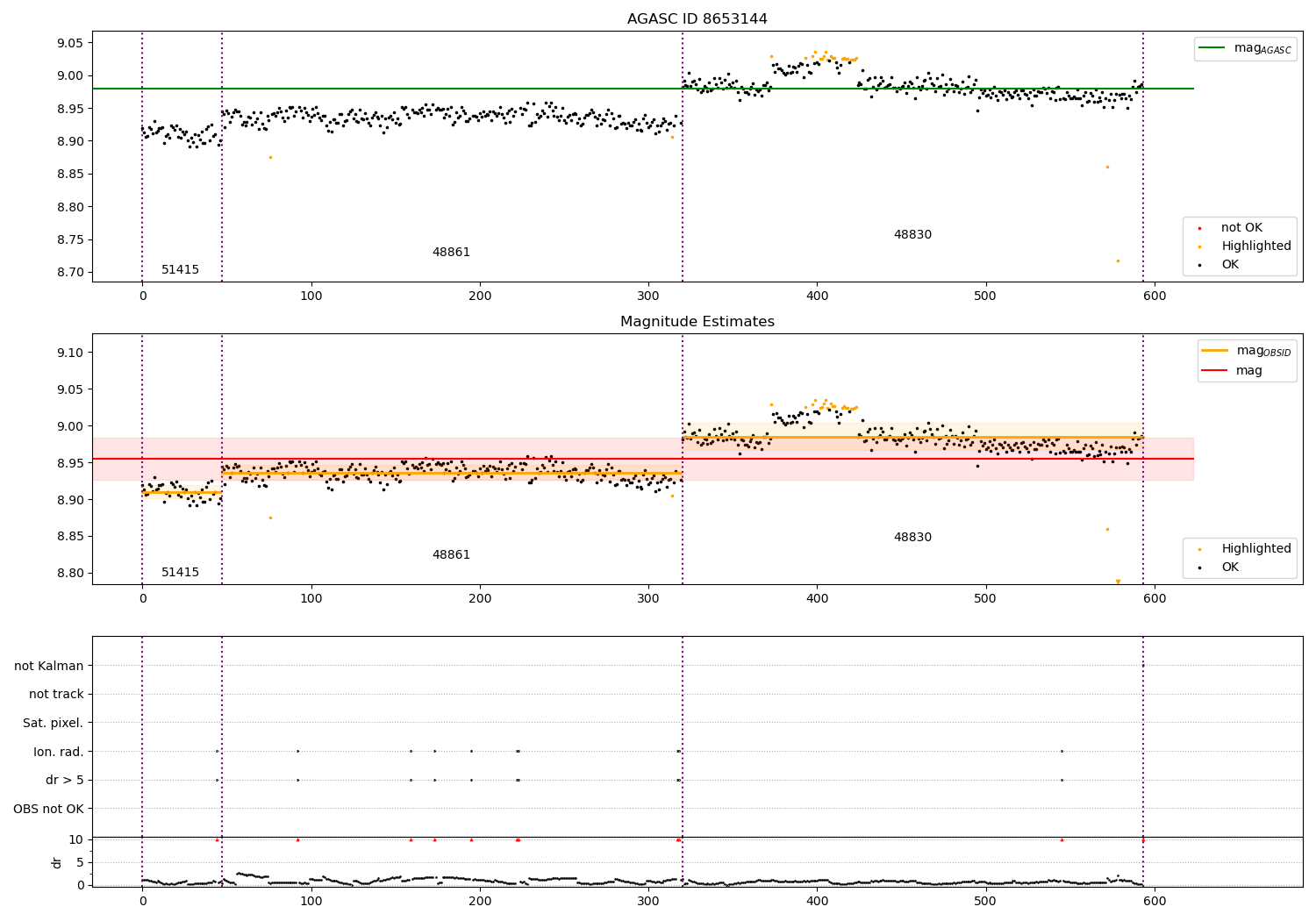
Task: Click the 100 x-tick under the Magnitude Estimates plot
Action: [311, 599]
